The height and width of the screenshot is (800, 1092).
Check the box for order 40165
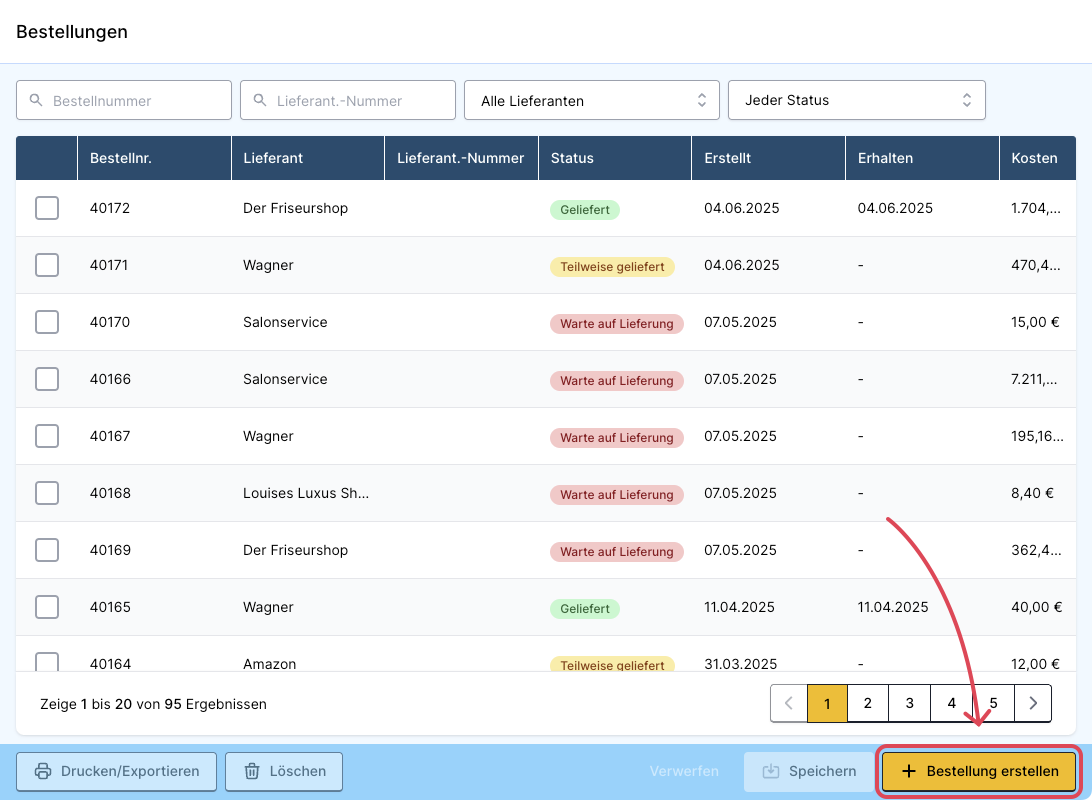click(47, 607)
